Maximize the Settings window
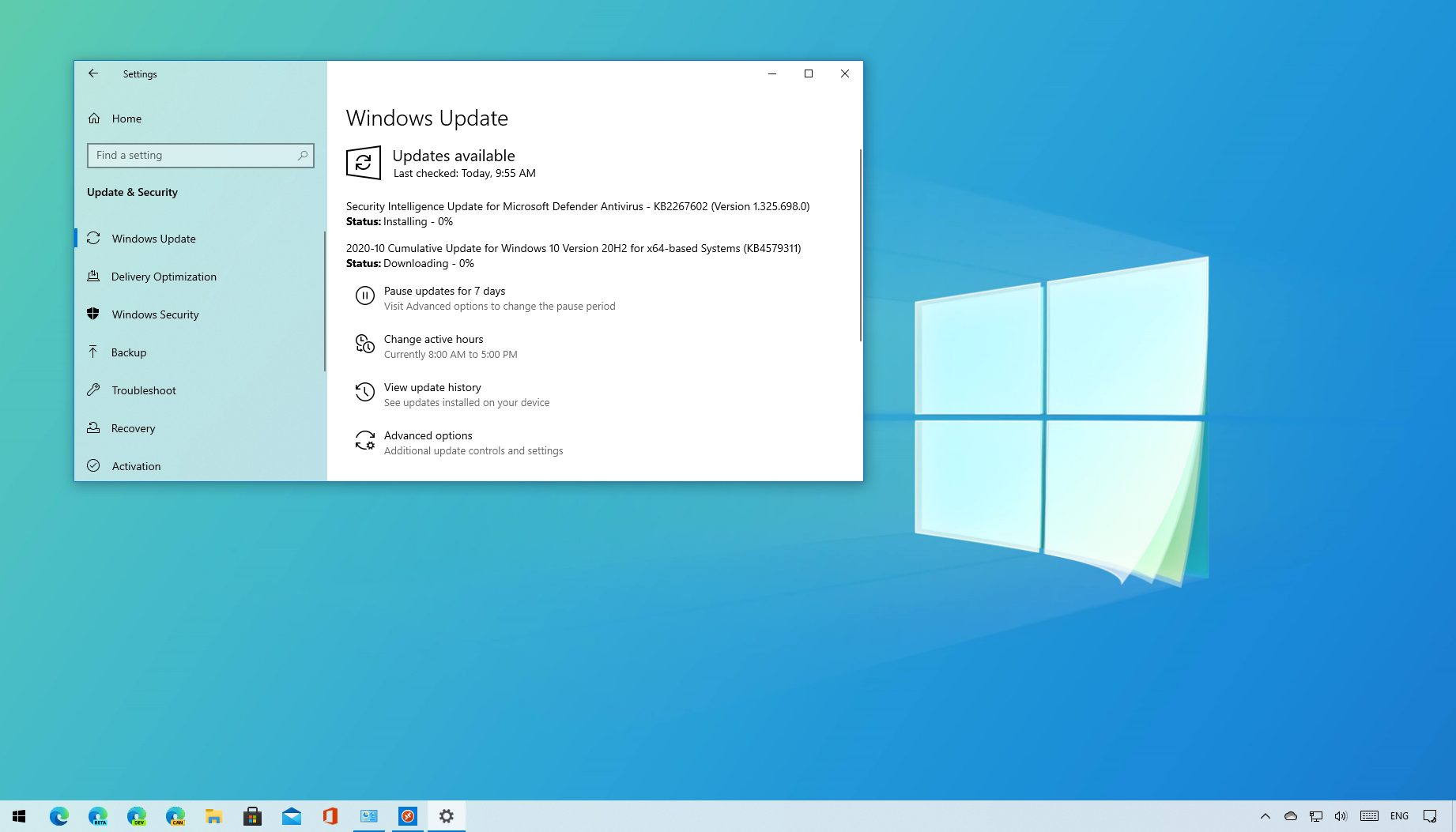Viewport: 1456px width, 832px height. coord(809,73)
